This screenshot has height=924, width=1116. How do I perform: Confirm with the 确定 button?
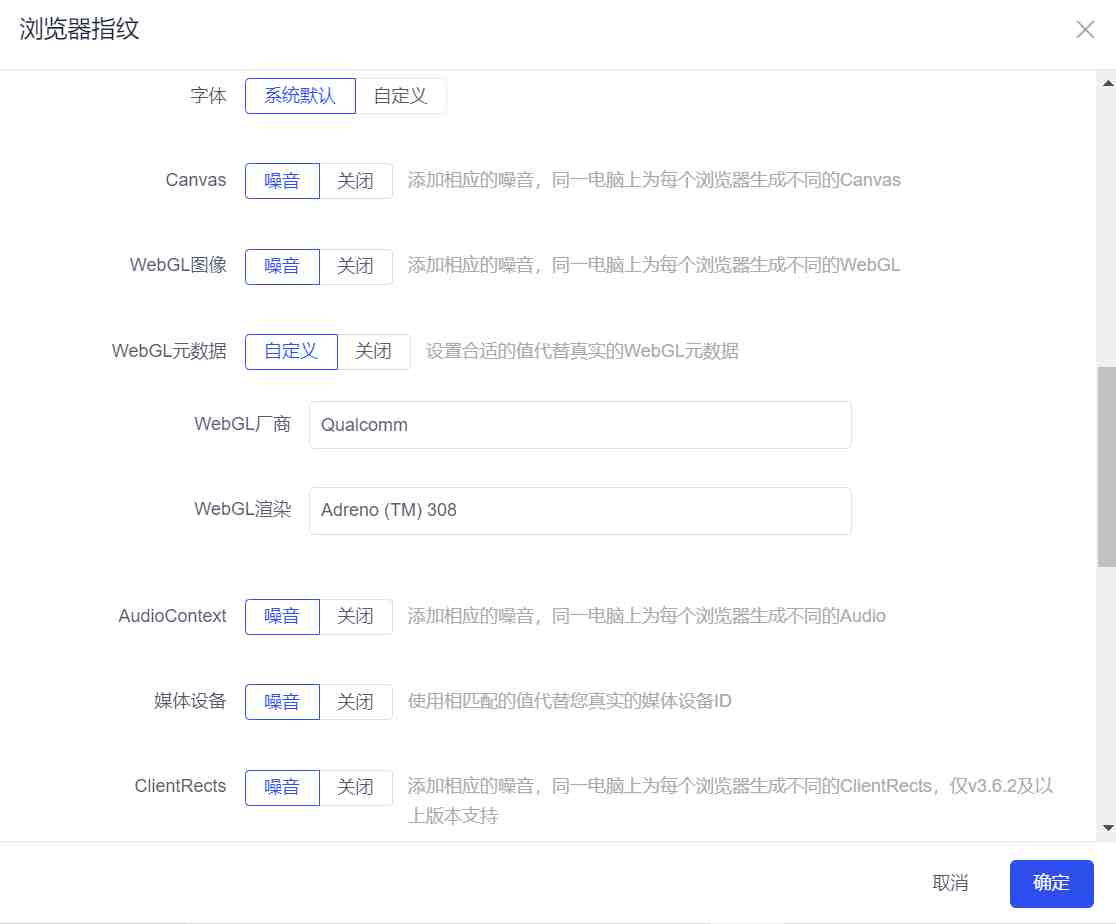(x=1051, y=883)
